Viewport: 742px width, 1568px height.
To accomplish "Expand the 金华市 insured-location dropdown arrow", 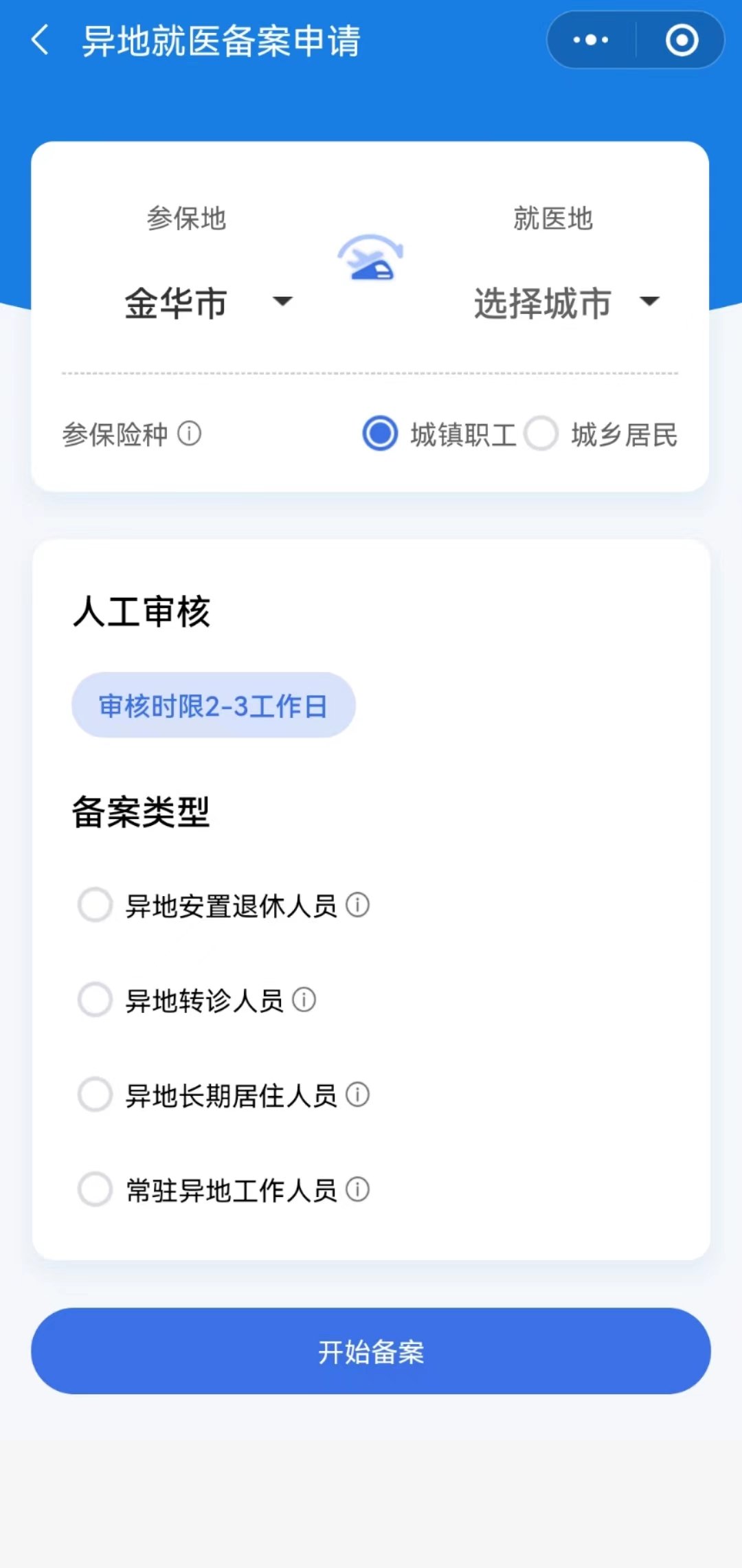I will click(282, 301).
